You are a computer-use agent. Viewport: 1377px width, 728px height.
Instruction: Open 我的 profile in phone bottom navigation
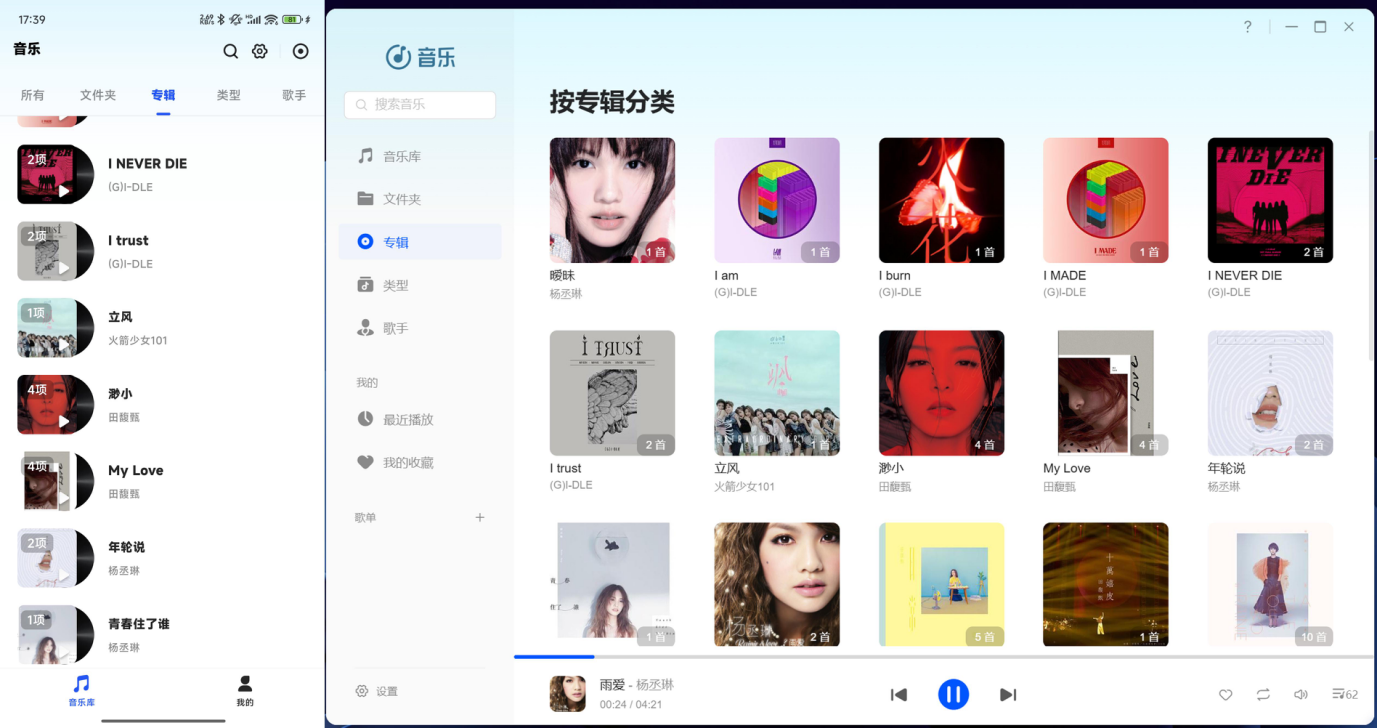click(245, 690)
